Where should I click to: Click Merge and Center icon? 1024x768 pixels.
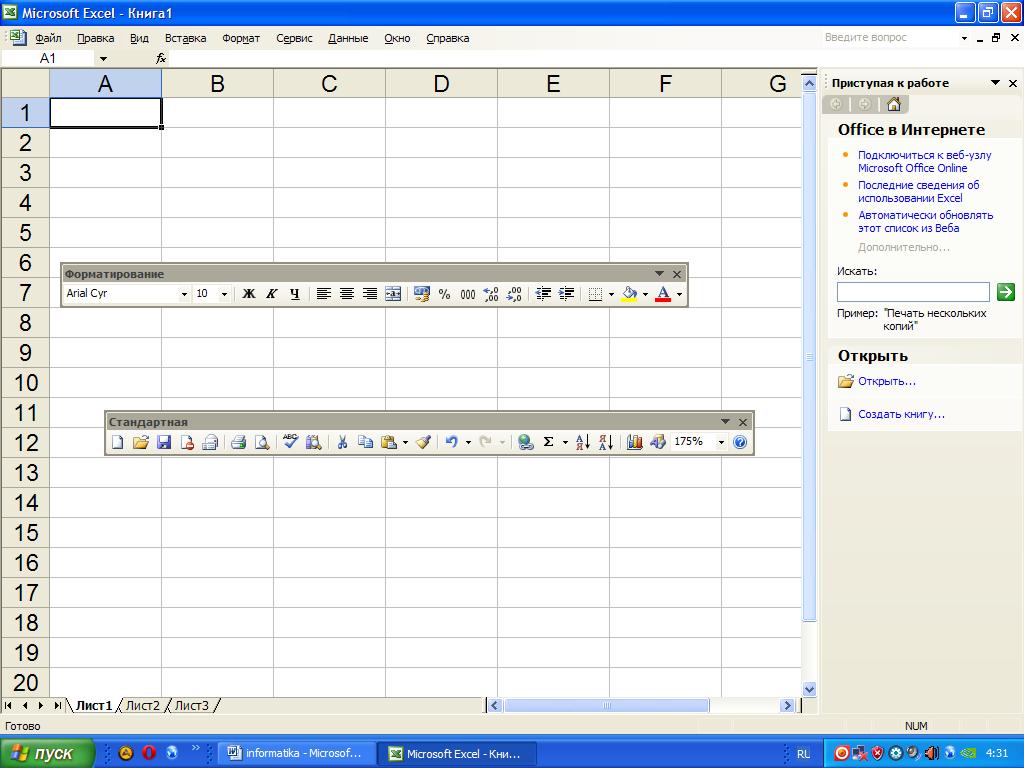tap(392, 294)
